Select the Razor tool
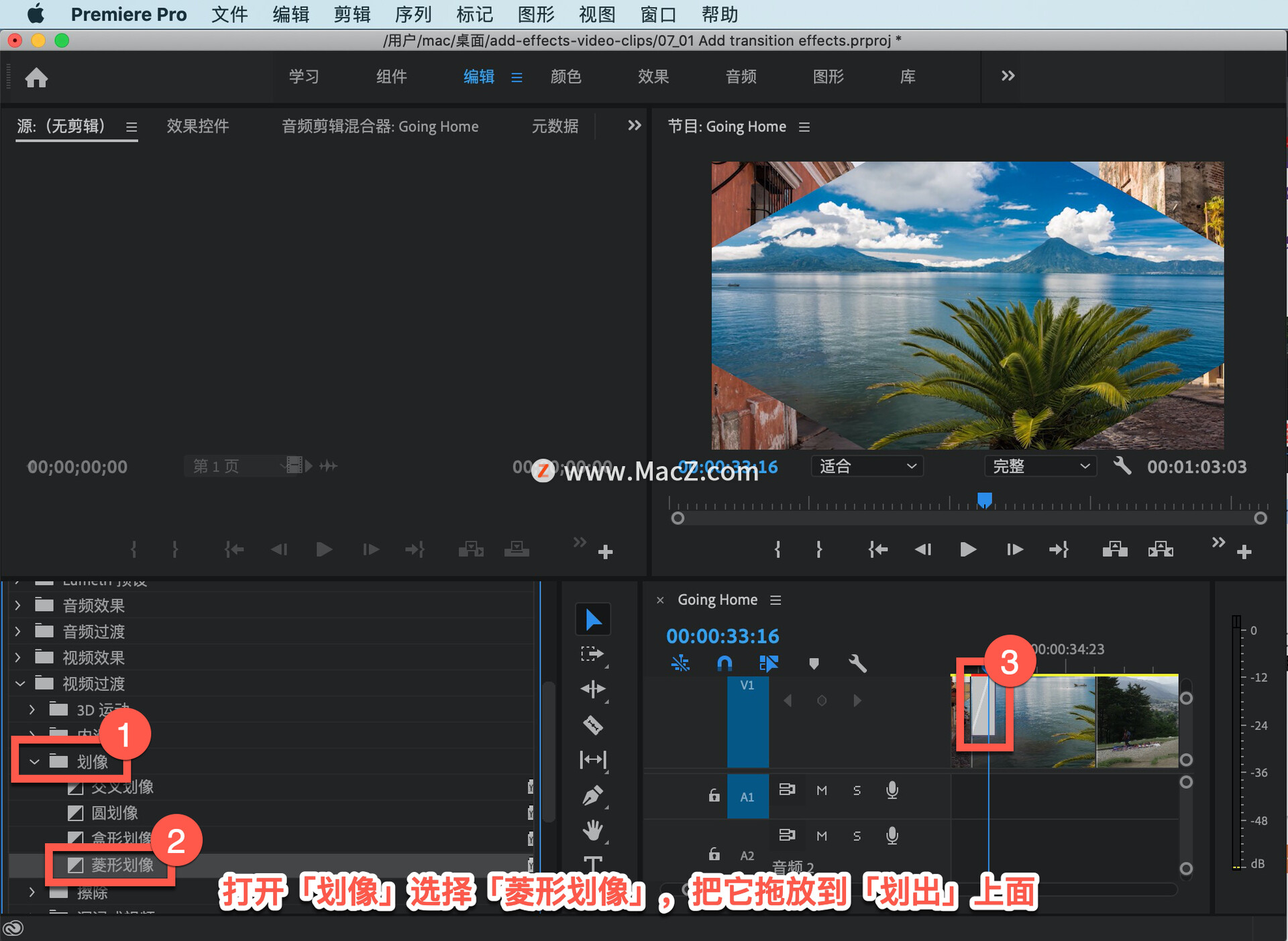 click(x=593, y=725)
